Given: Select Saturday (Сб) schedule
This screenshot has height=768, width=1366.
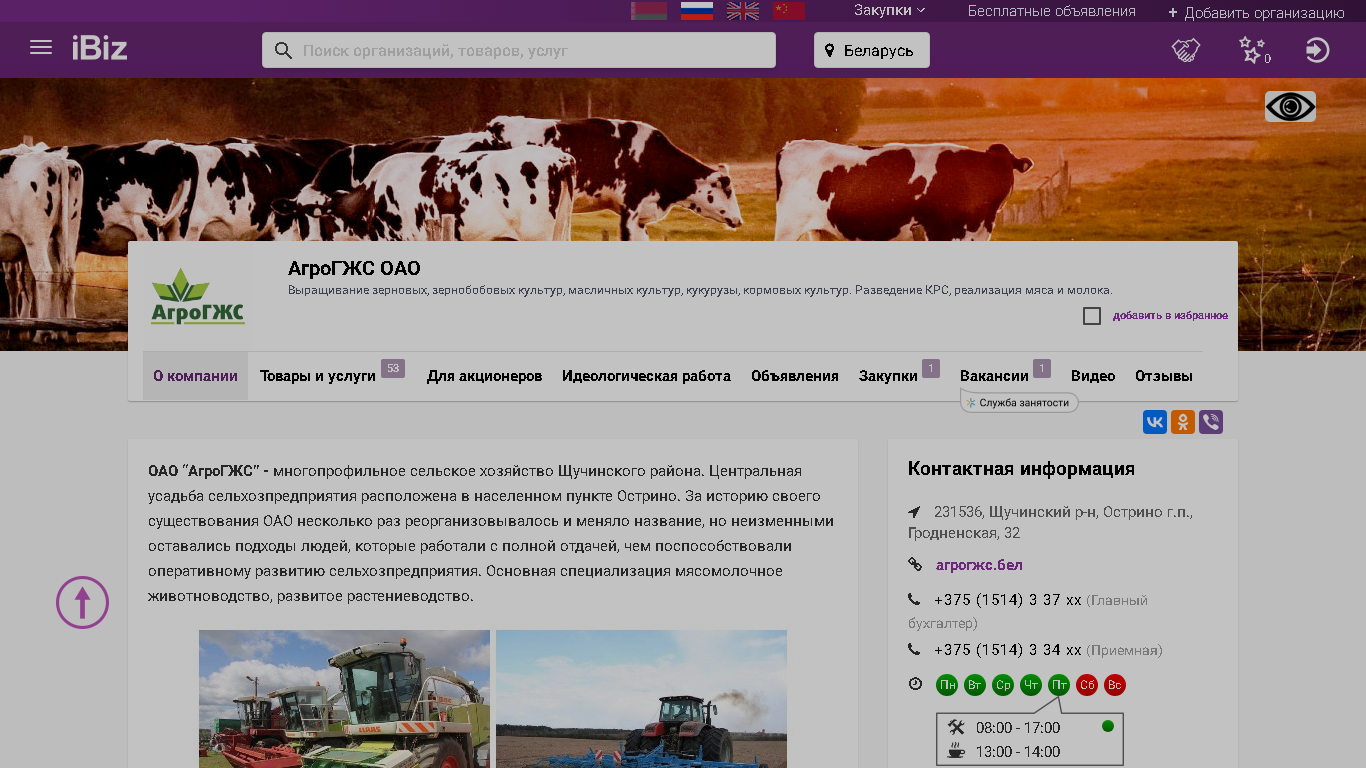Looking at the screenshot, I should tap(1087, 685).
